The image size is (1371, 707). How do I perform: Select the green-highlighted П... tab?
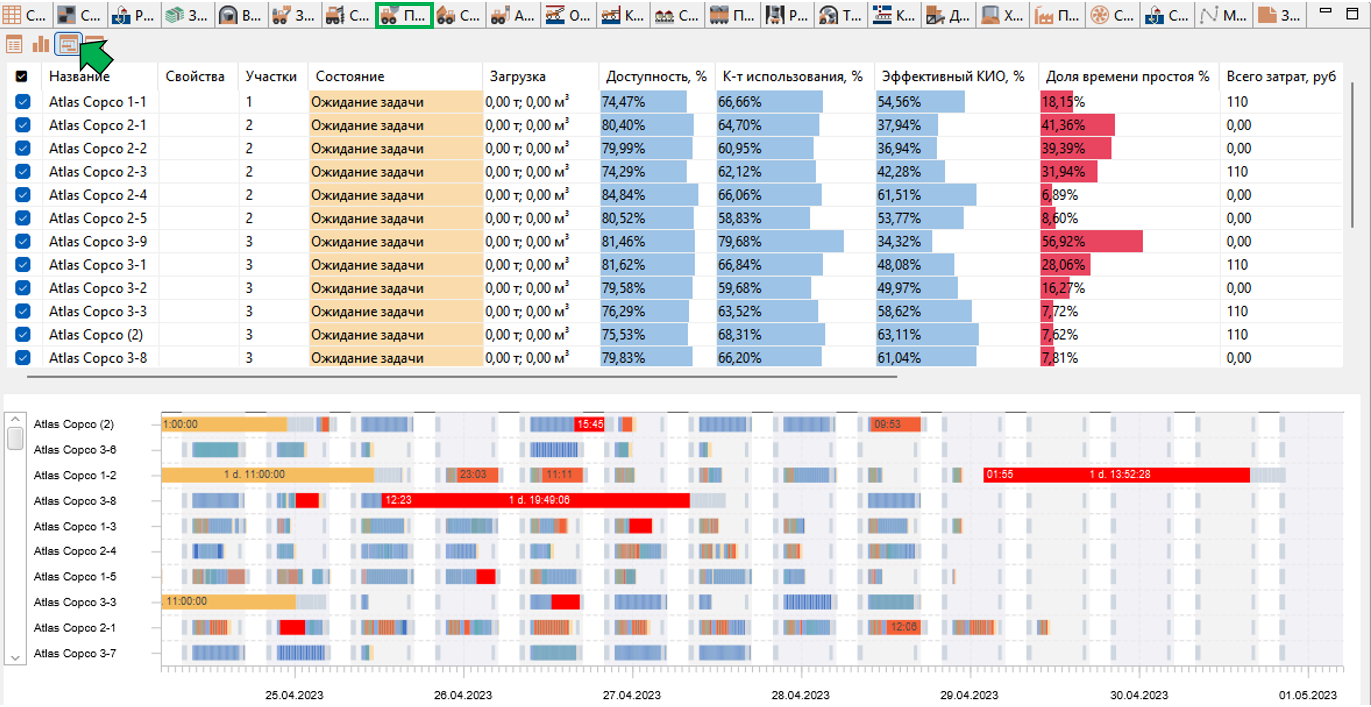pos(404,15)
